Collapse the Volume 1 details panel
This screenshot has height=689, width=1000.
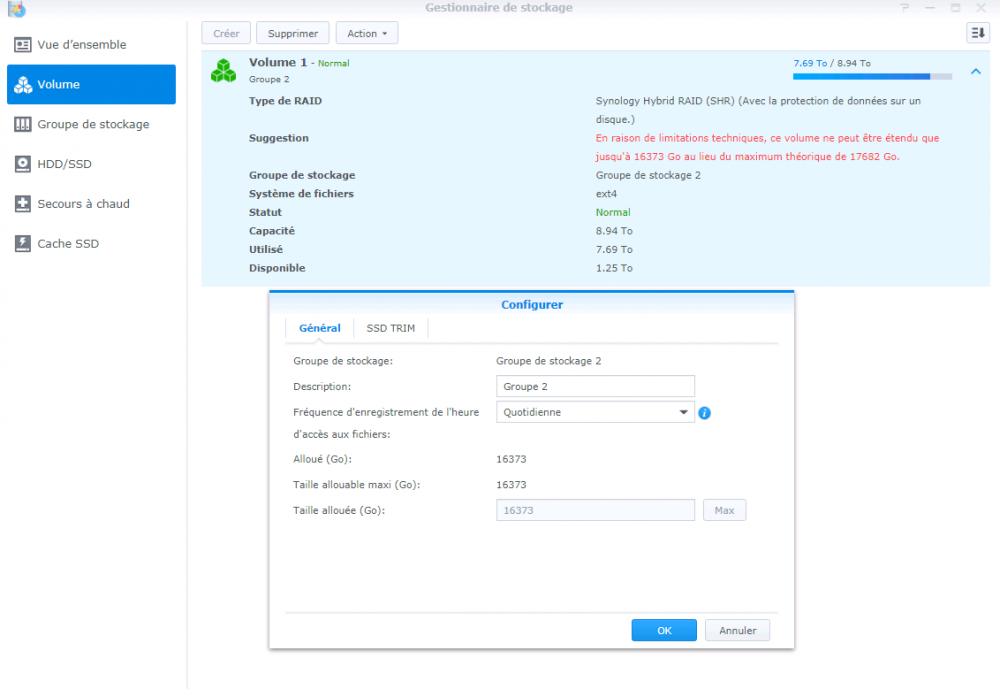(x=976, y=71)
